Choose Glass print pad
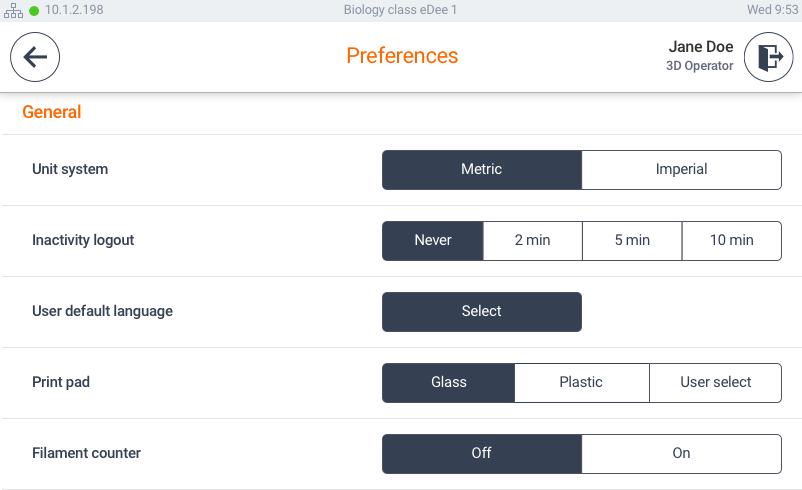The height and width of the screenshot is (490, 802). (449, 383)
